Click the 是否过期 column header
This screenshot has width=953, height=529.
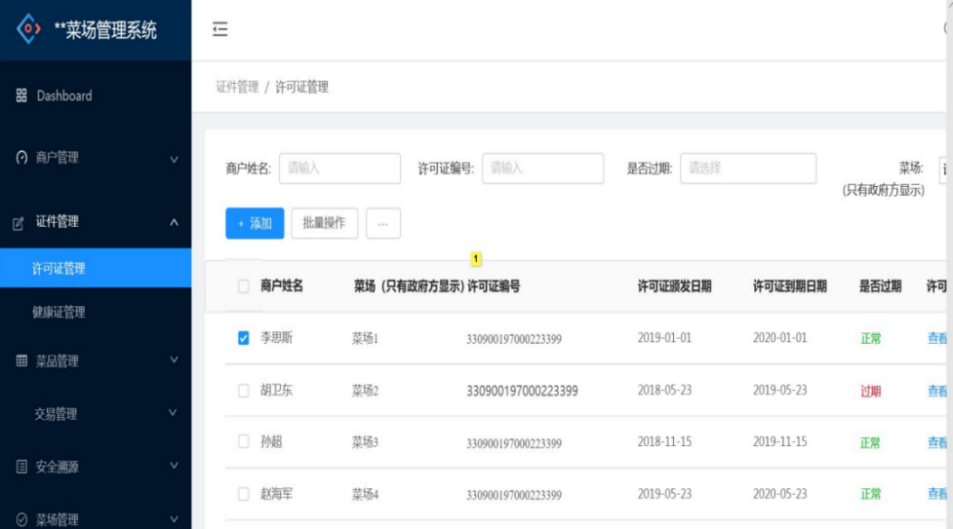click(880, 286)
